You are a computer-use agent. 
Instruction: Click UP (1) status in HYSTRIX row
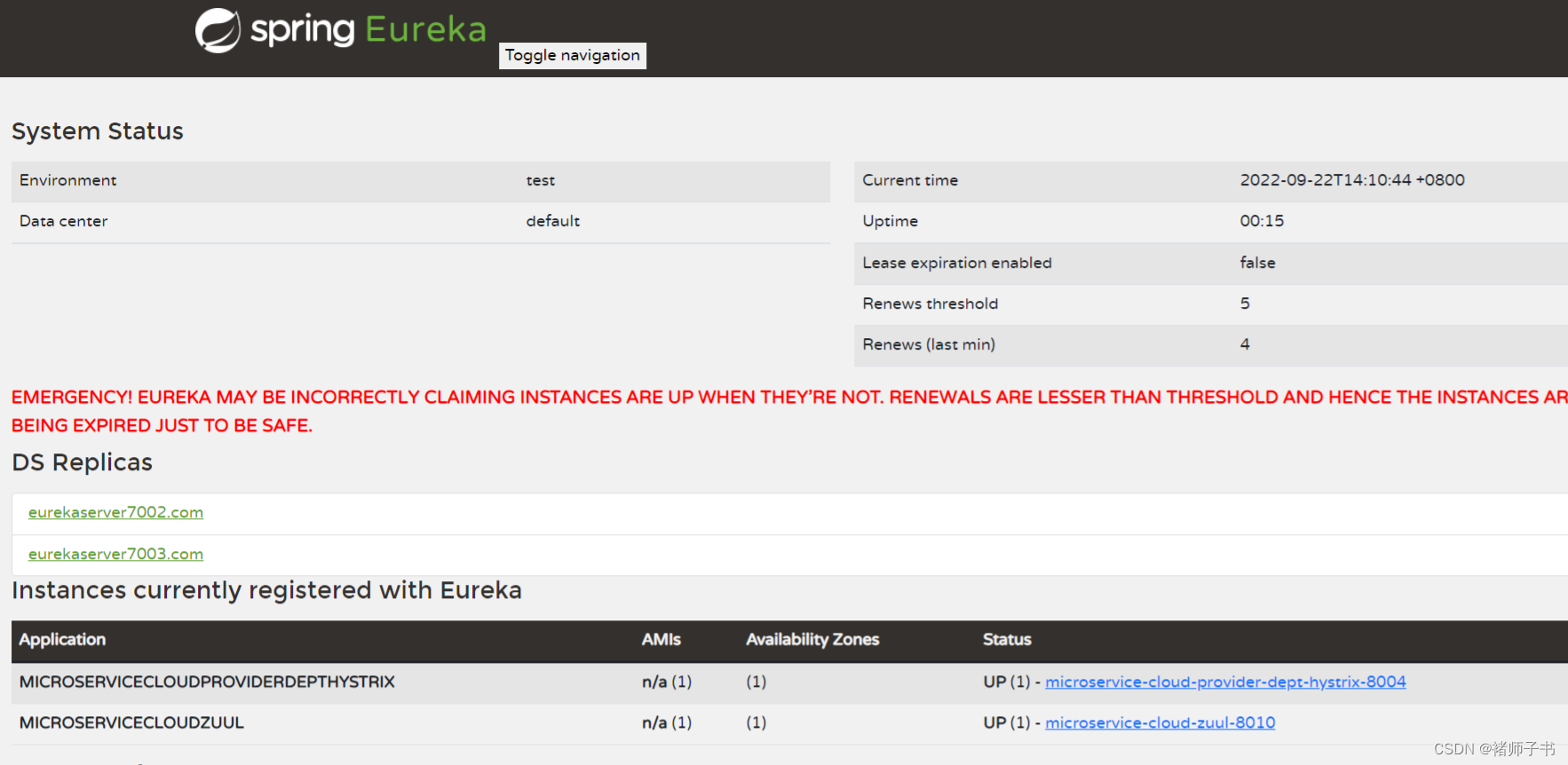point(1006,682)
